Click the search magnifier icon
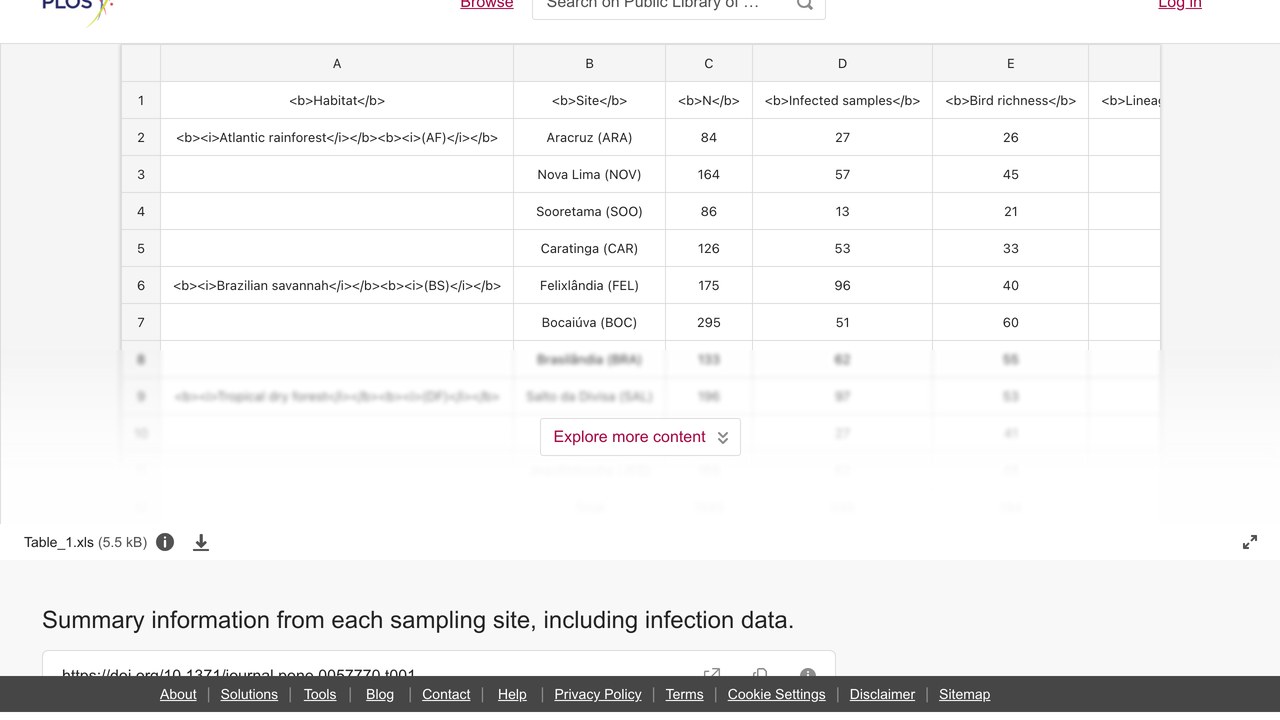 (804, 5)
